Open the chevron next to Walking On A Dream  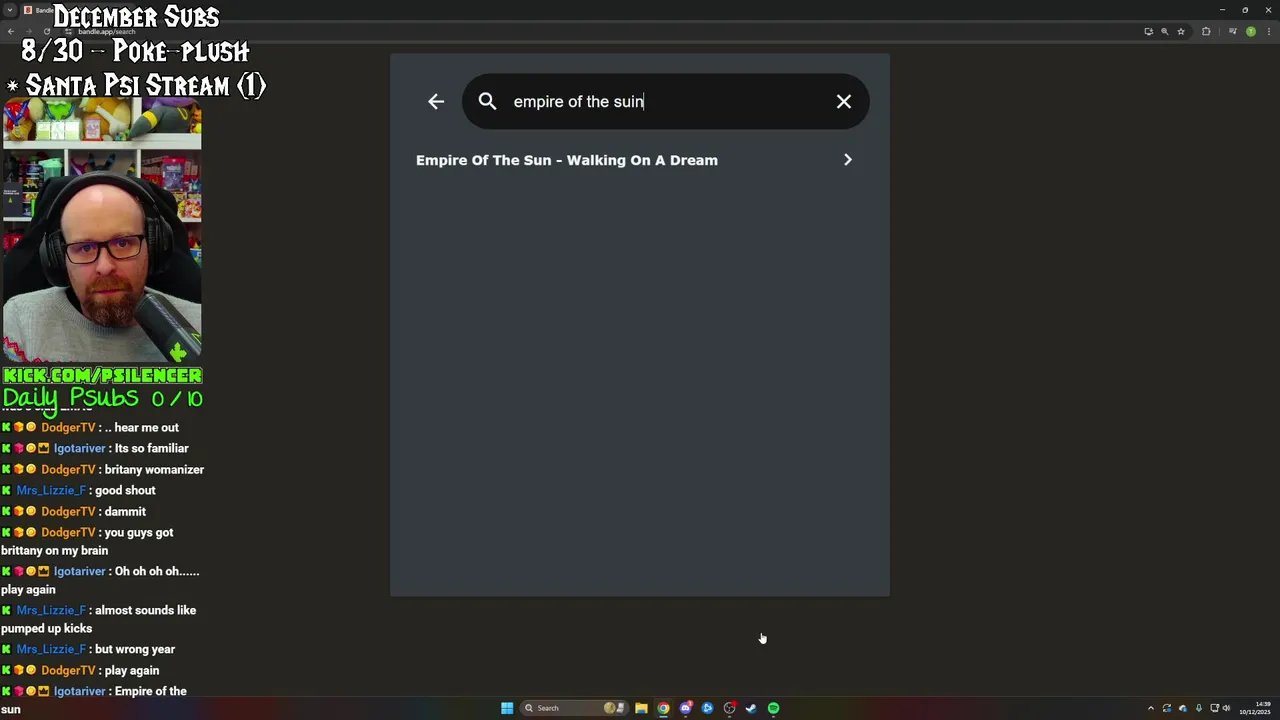coord(848,160)
